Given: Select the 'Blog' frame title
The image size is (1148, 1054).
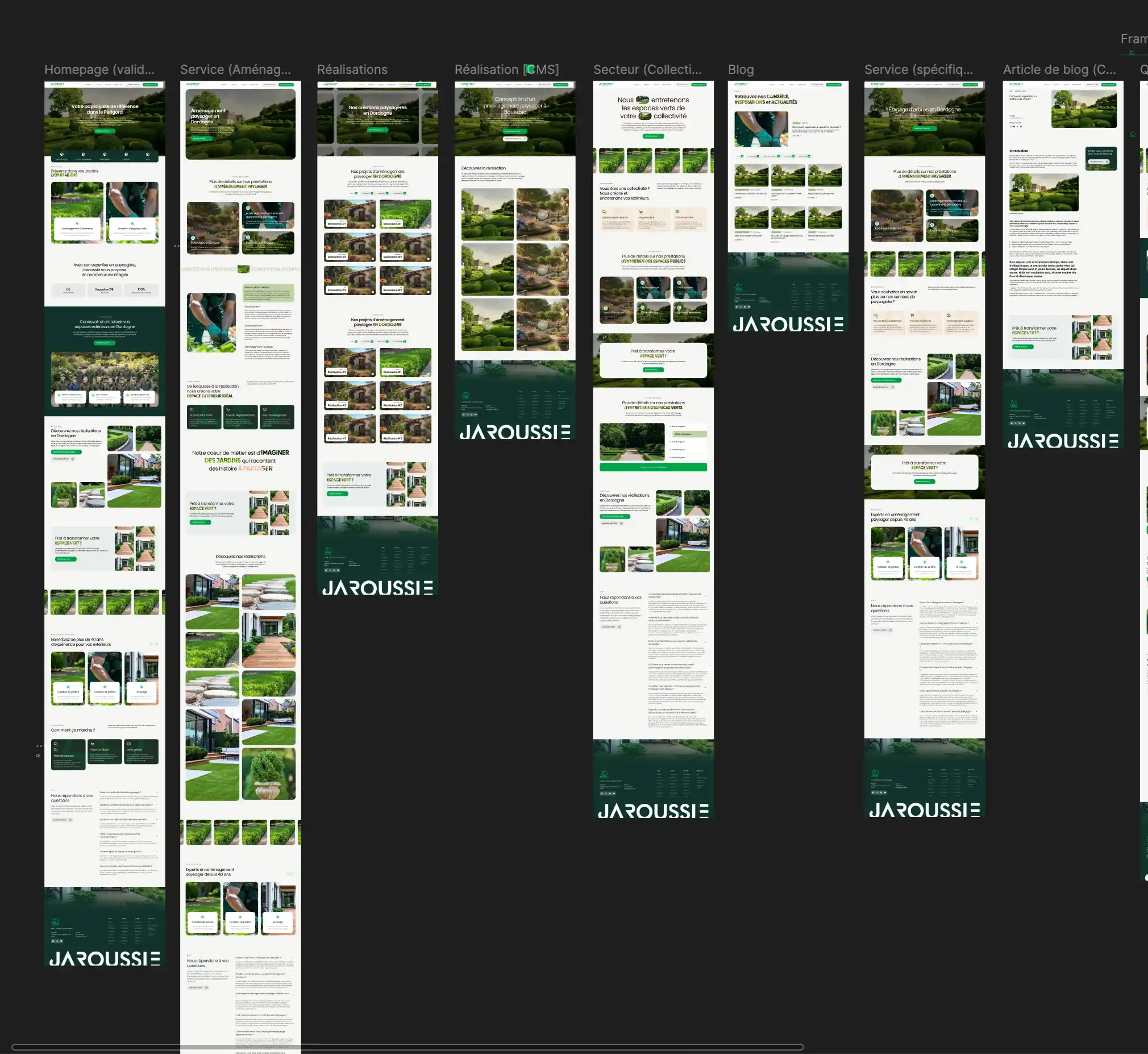Looking at the screenshot, I should [x=741, y=69].
